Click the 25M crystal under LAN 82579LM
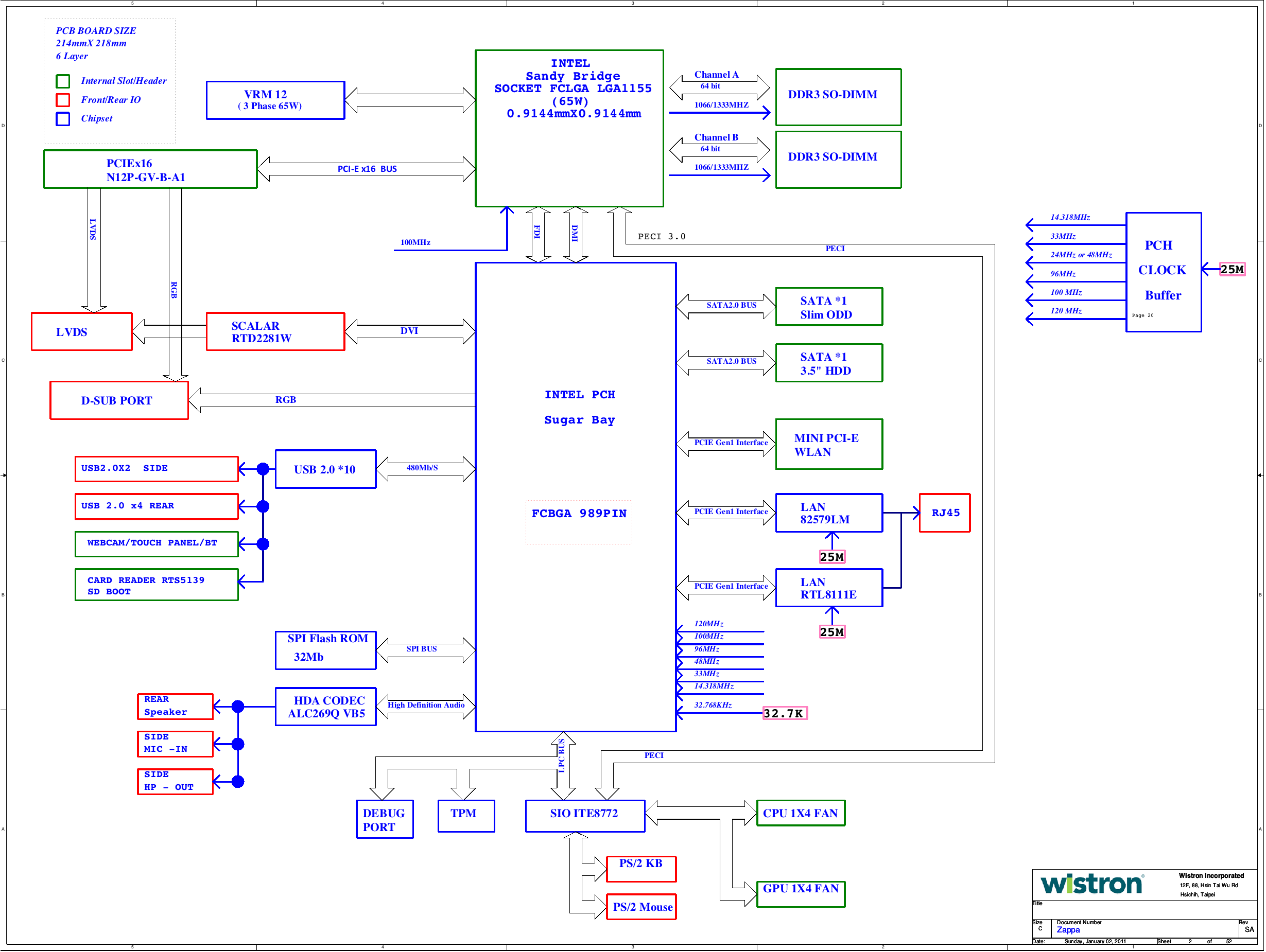Image resolution: width=1266 pixels, height=952 pixels. pos(831,557)
